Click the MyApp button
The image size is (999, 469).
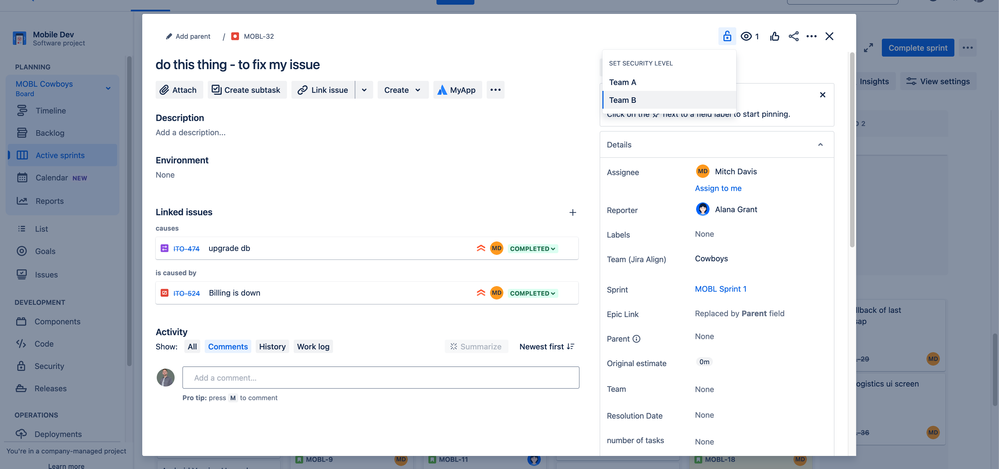tap(457, 90)
